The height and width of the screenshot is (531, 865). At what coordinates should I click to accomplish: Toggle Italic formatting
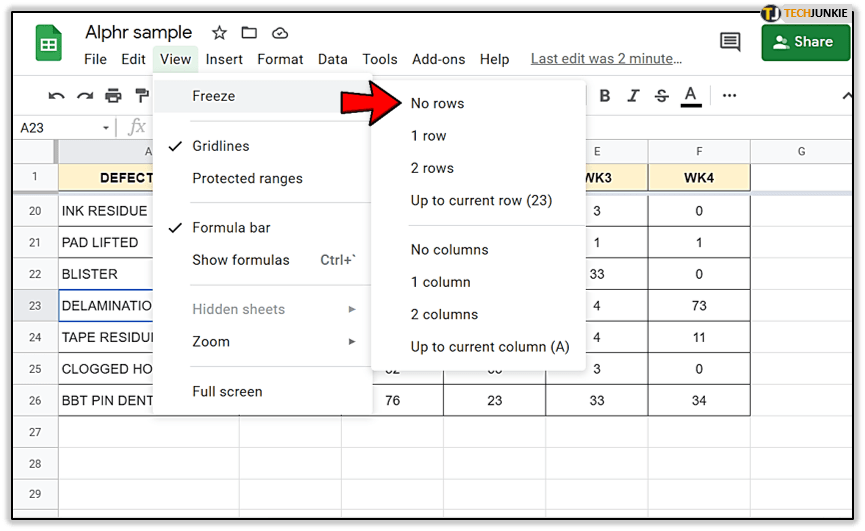click(x=632, y=96)
